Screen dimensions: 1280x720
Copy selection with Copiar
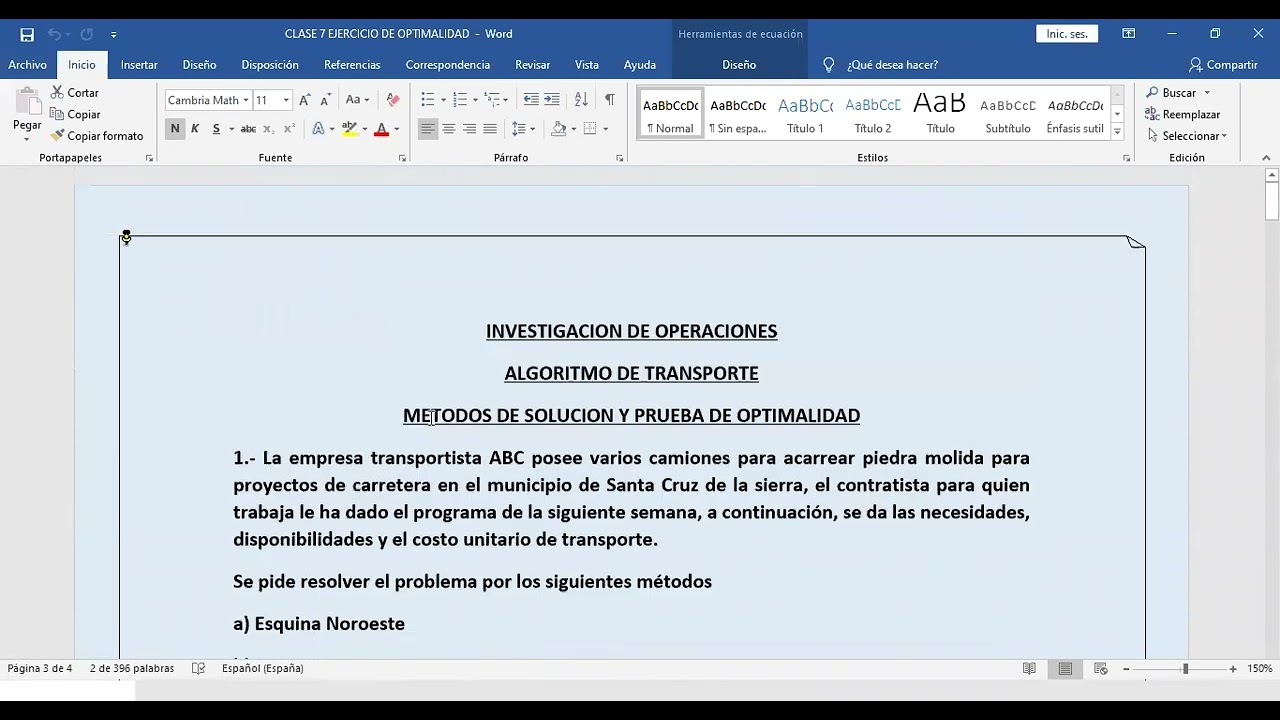75,114
